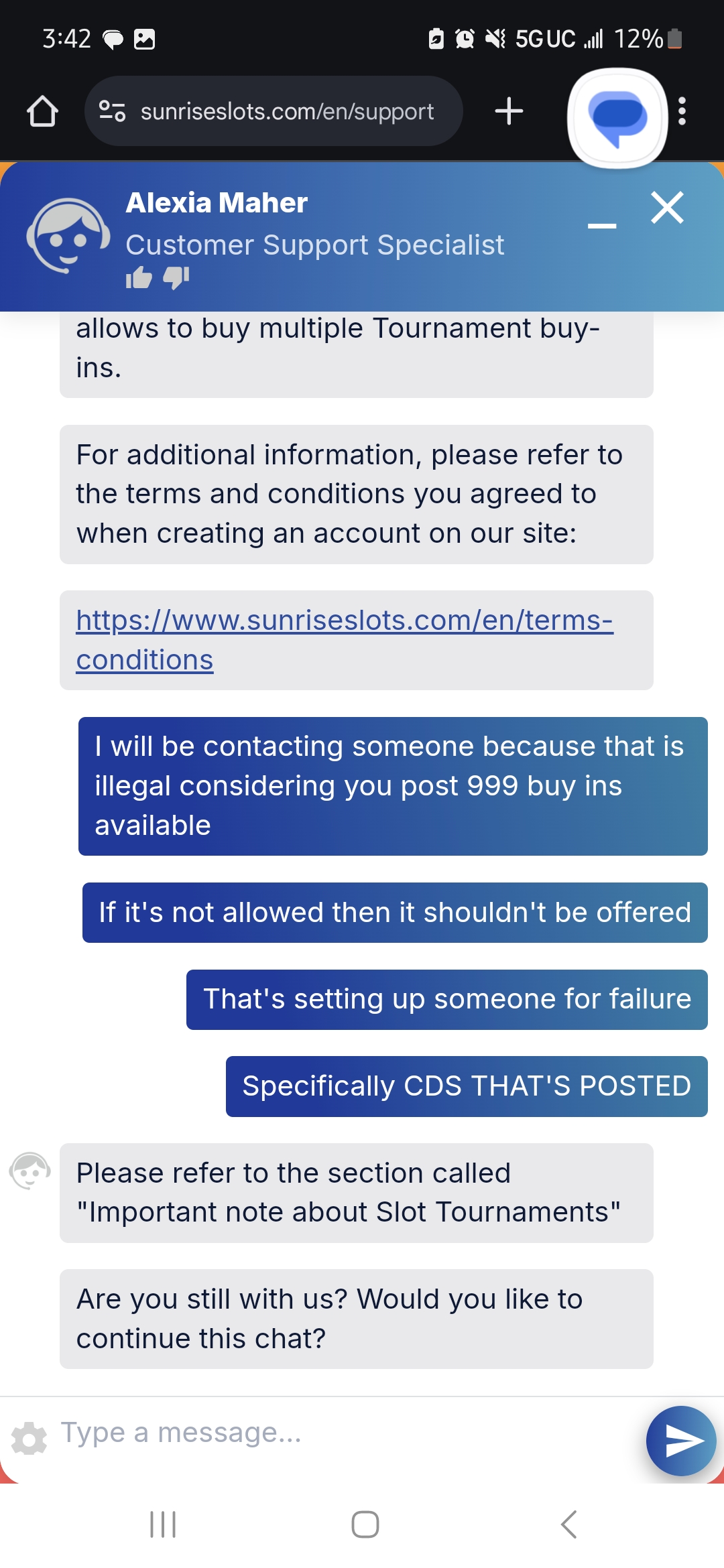
Task: Send message with the arrow button
Action: [x=681, y=1441]
